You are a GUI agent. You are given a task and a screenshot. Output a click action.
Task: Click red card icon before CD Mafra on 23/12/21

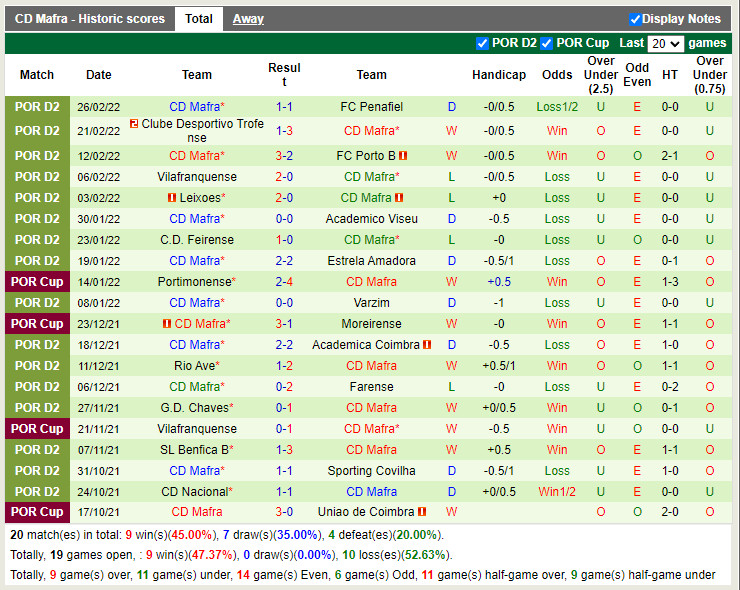point(167,324)
